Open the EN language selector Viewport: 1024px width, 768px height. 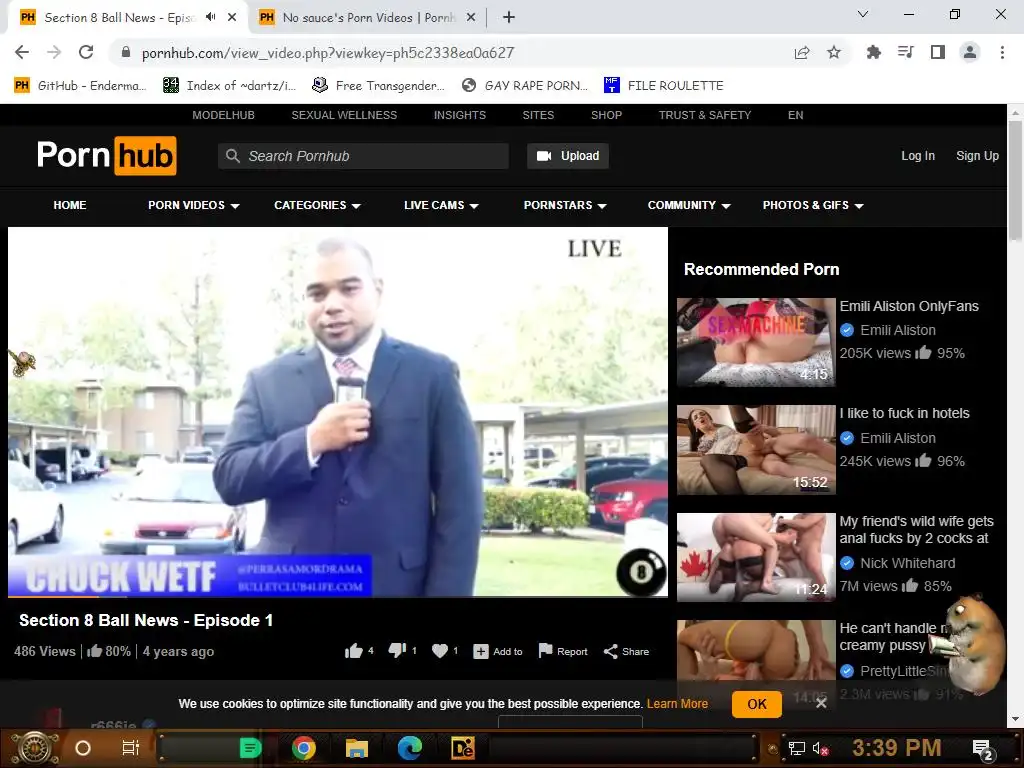click(795, 115)
